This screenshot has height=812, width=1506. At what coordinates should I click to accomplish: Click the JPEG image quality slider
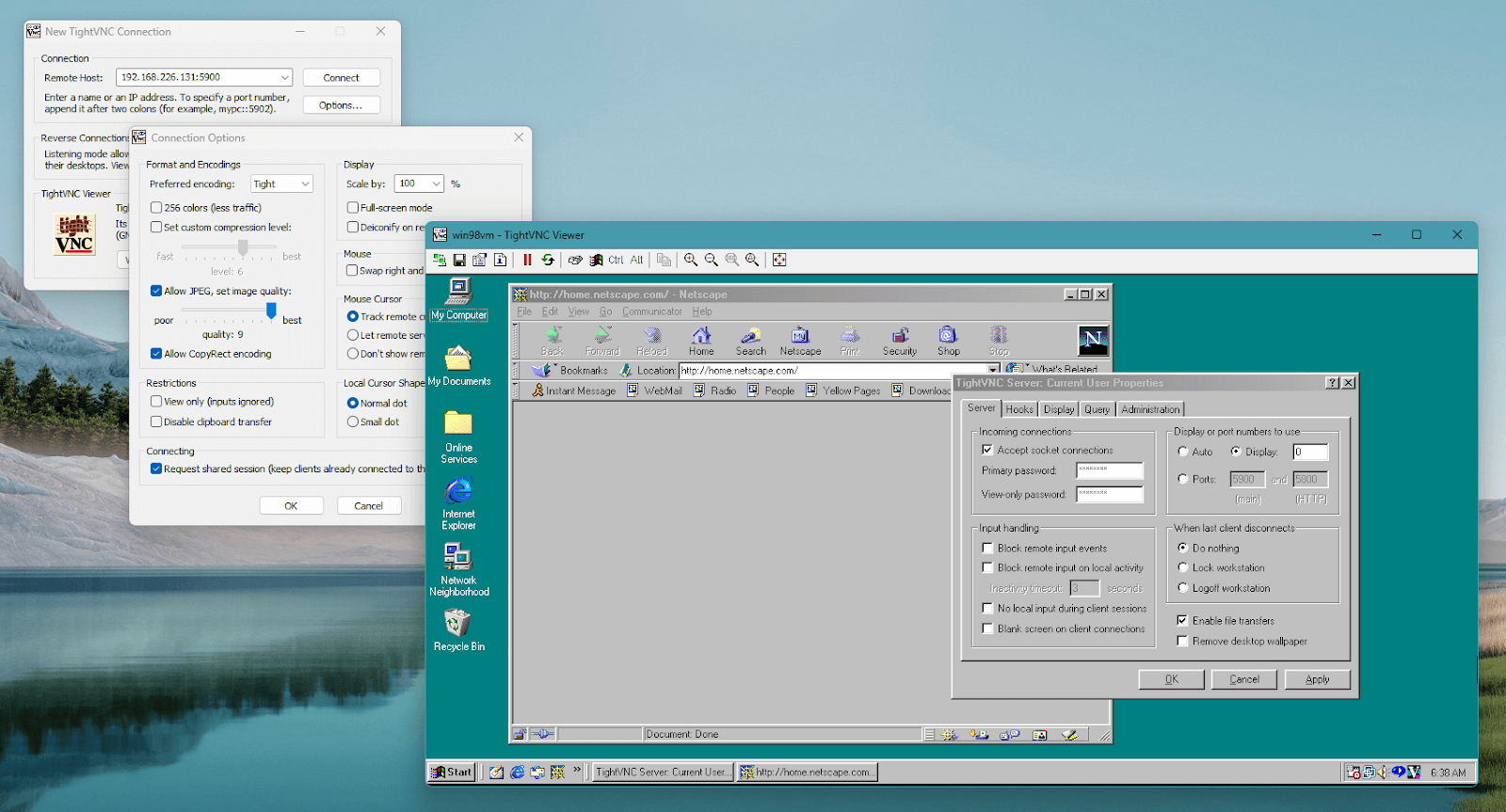(271, 310)
